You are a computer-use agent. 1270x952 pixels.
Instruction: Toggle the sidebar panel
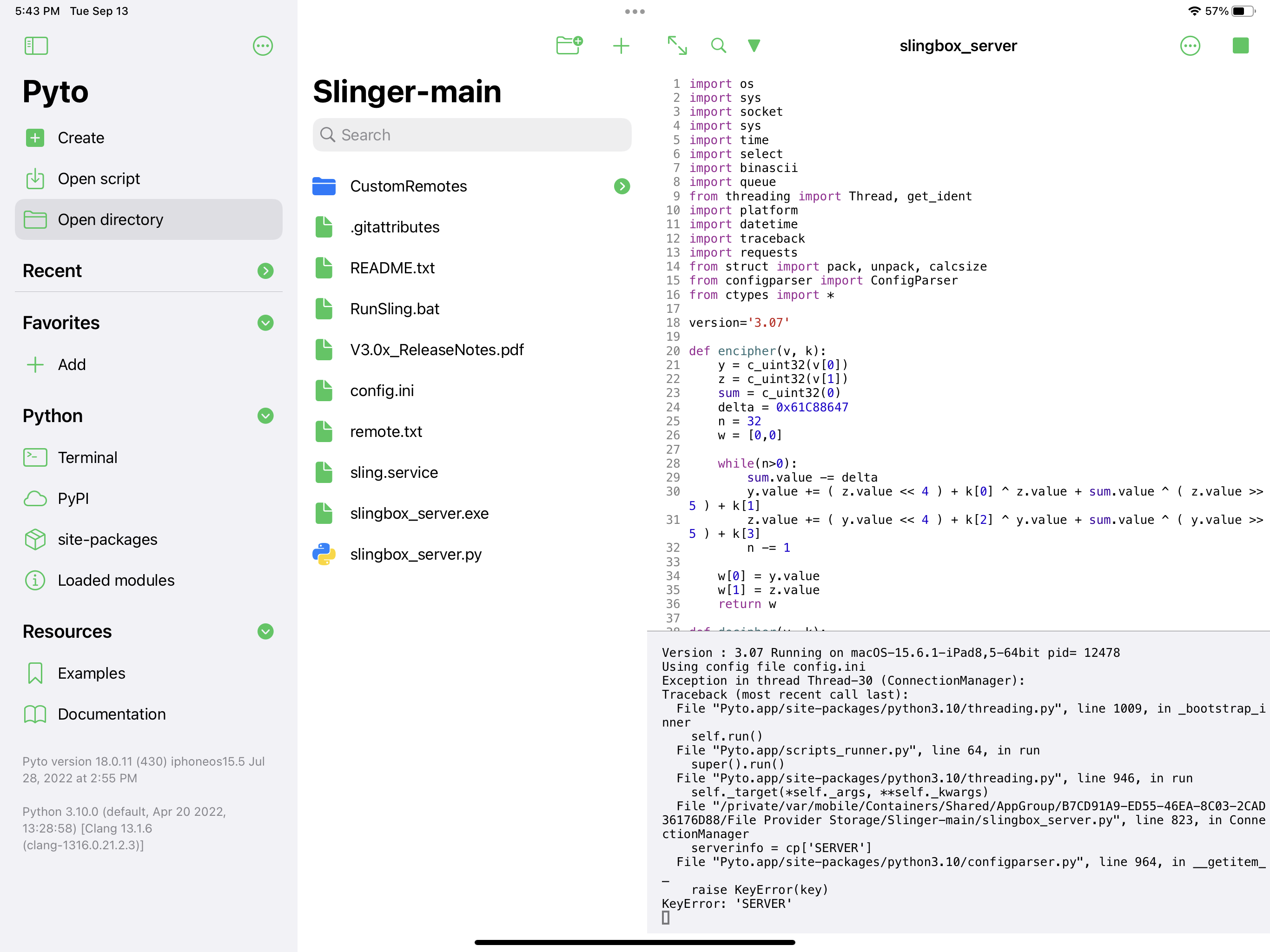[x=36, y=46]
